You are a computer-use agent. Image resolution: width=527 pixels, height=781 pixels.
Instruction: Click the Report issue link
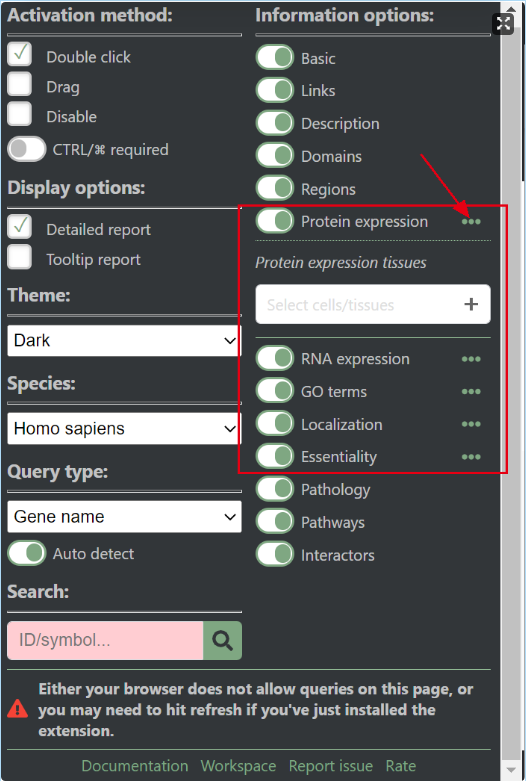[x=331, y=766]
